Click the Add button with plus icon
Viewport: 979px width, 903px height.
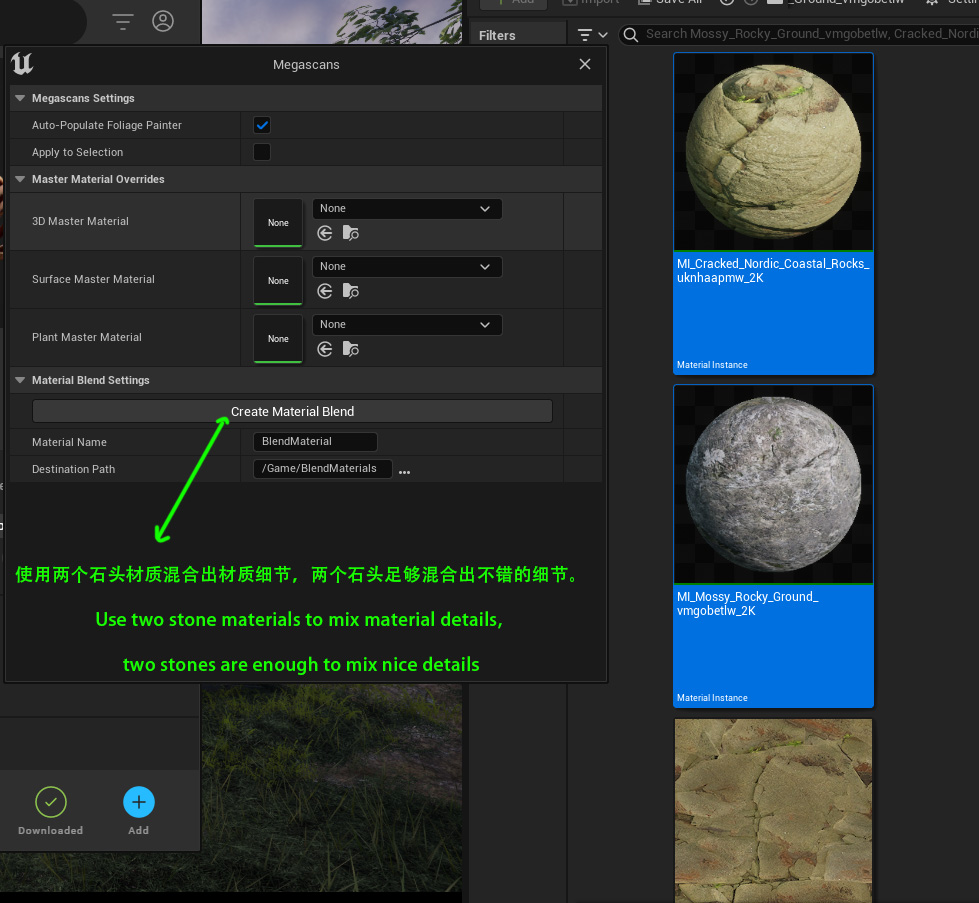pyautogui.click(x=138, y=802)
